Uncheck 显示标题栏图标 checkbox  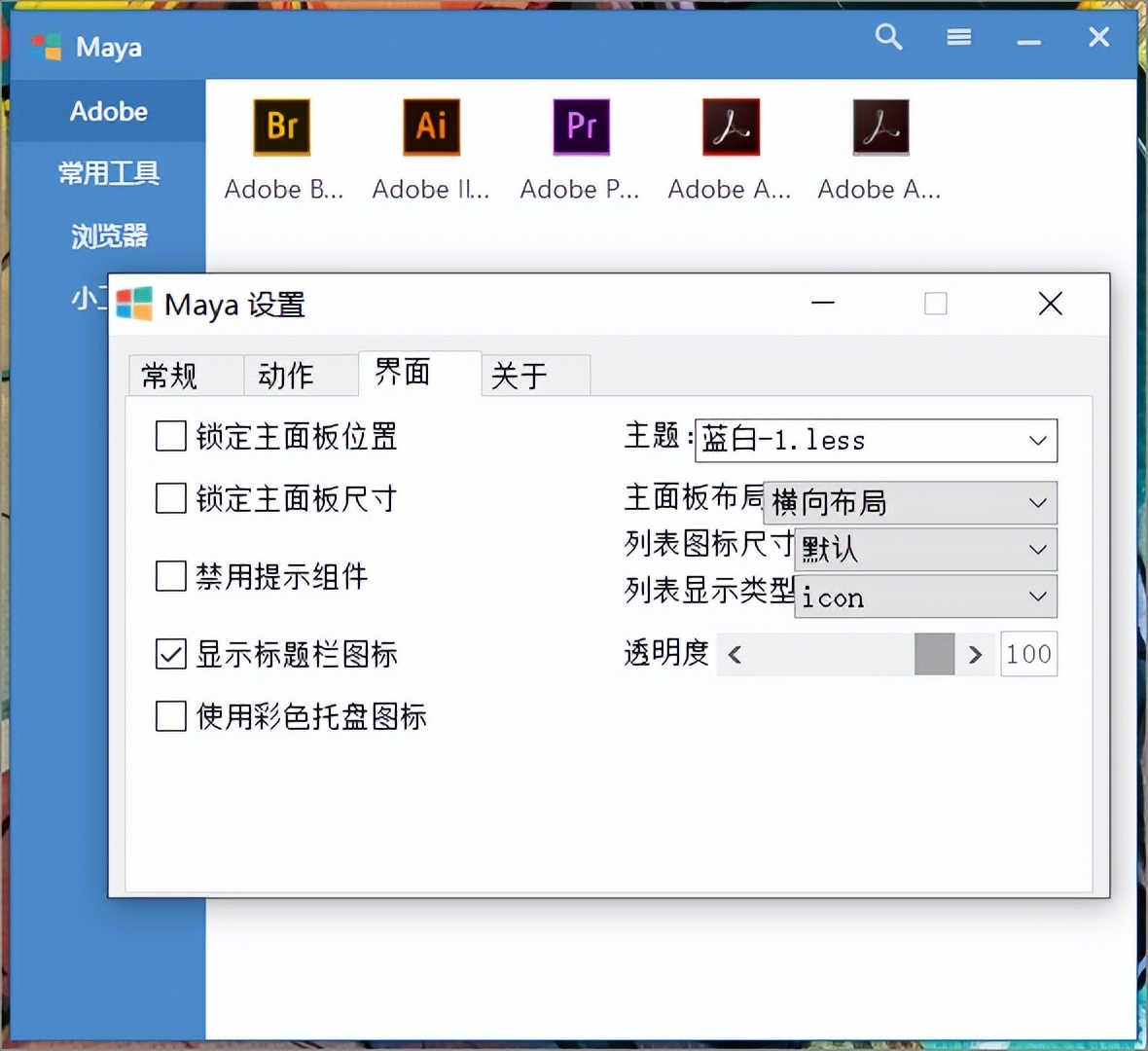click(x=170, y=654)
